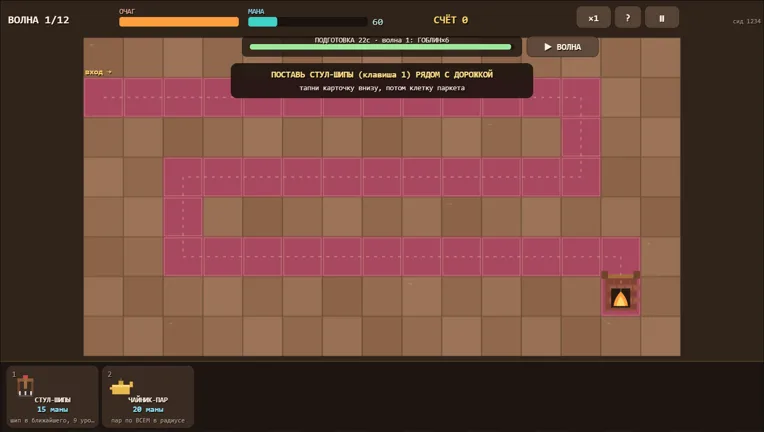Click the ВОЛНА 1/12 counter
Viewport: 764px width, 432px height.
(38, 20)
